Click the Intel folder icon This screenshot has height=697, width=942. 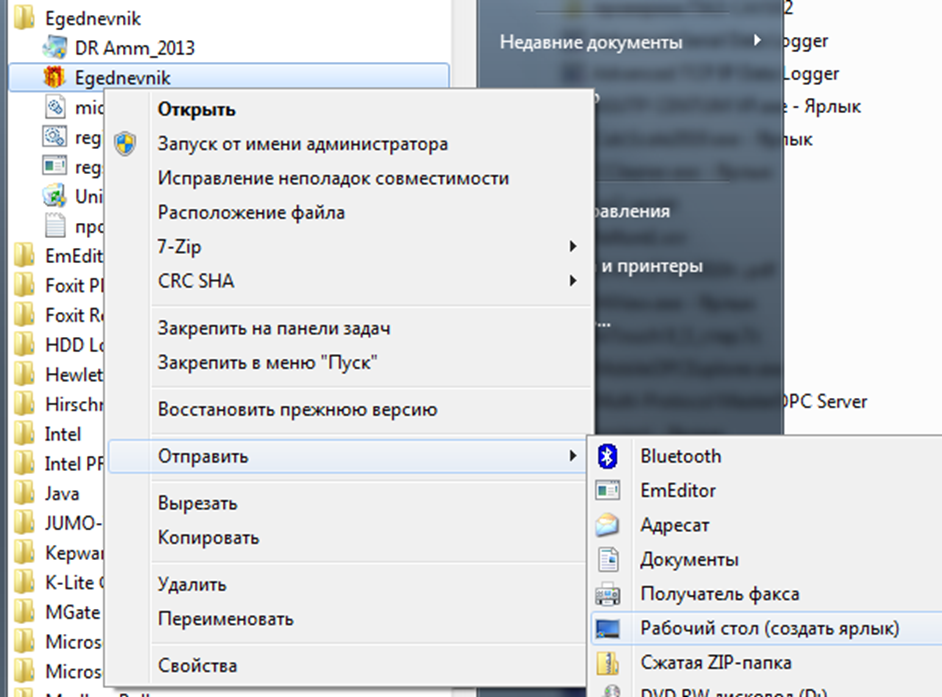coord(25,434)
